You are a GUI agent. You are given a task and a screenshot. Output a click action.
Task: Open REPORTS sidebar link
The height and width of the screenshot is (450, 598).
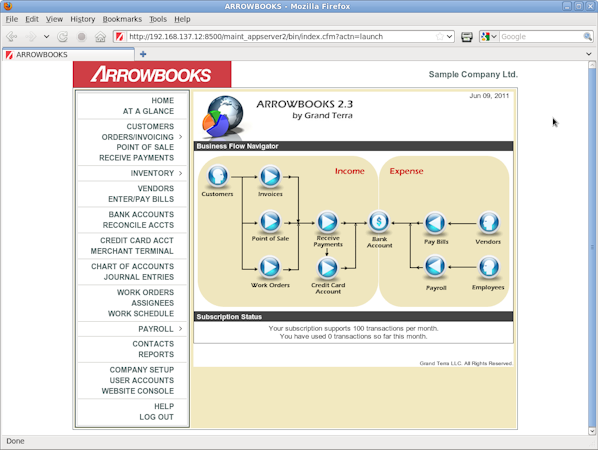click(x=156, y=354)
